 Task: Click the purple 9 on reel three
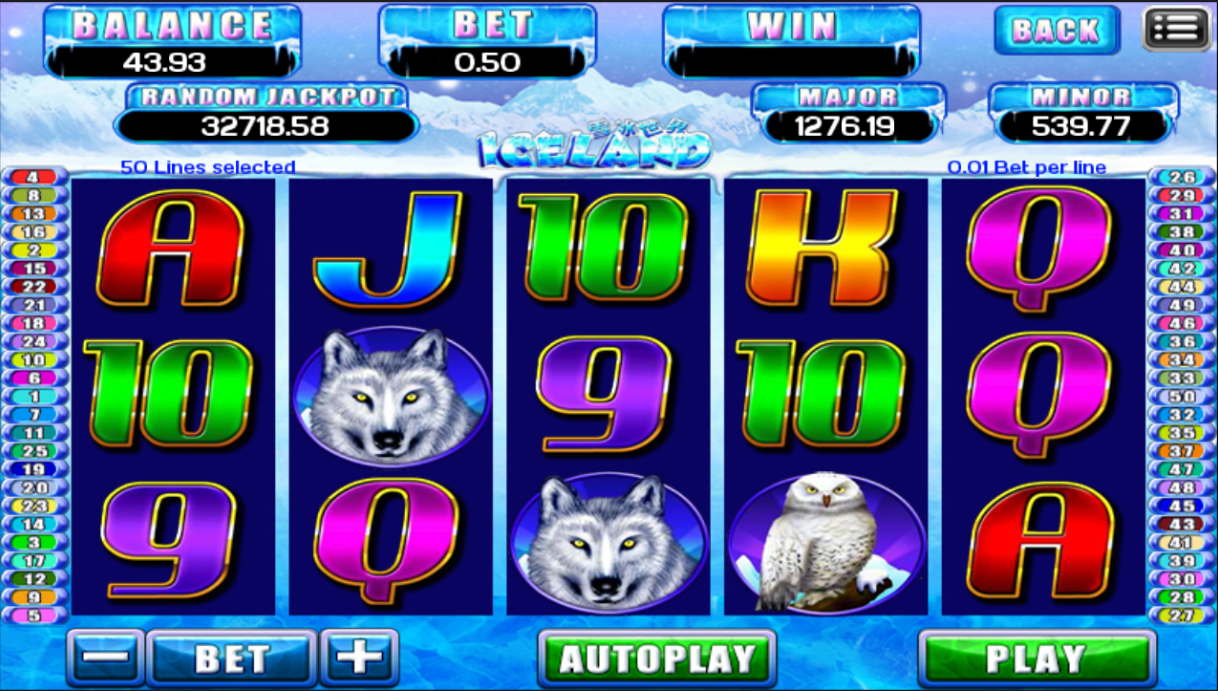click(x=606, y=396)
